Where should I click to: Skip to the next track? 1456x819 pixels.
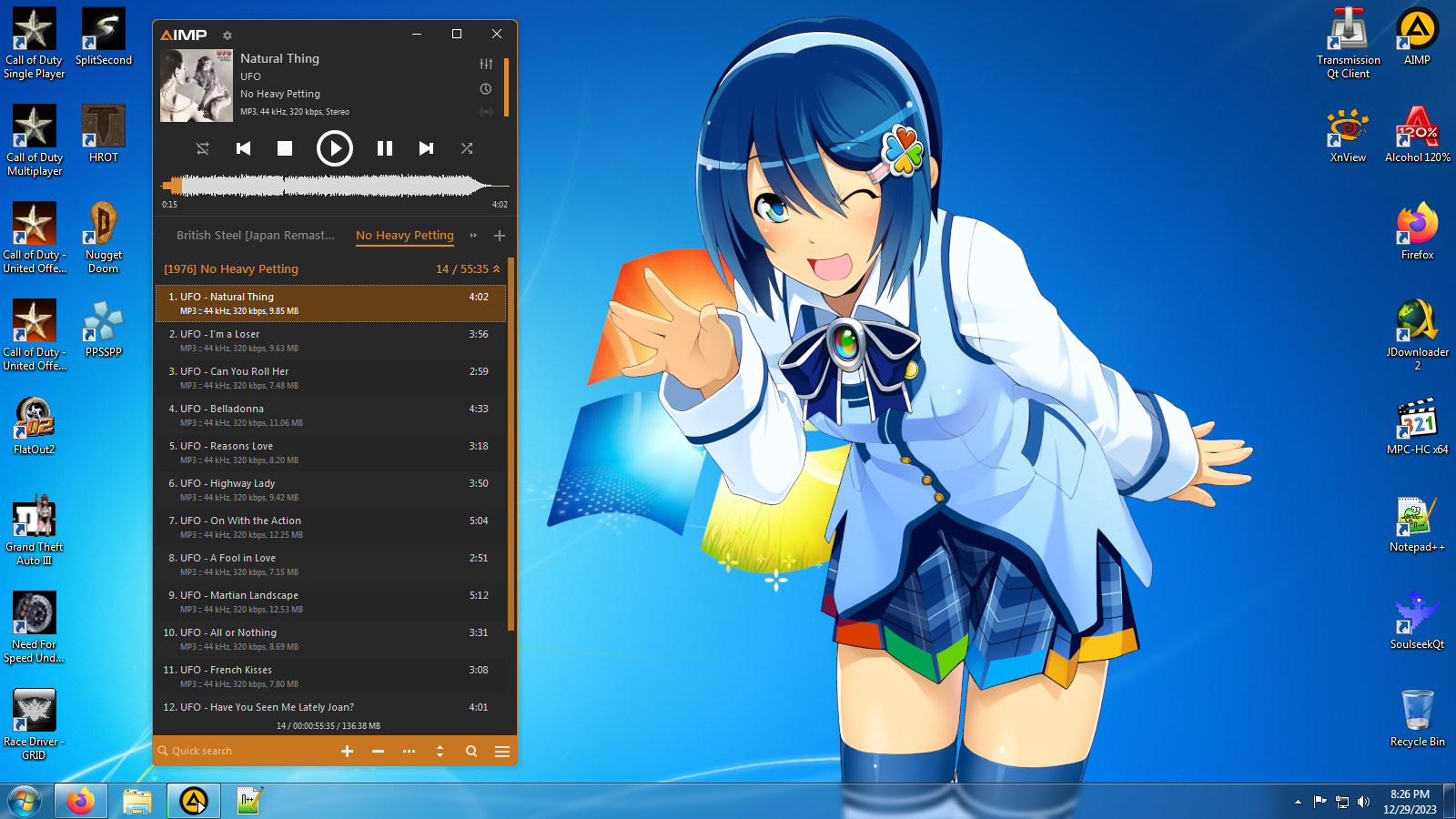[x=426, y=148]
